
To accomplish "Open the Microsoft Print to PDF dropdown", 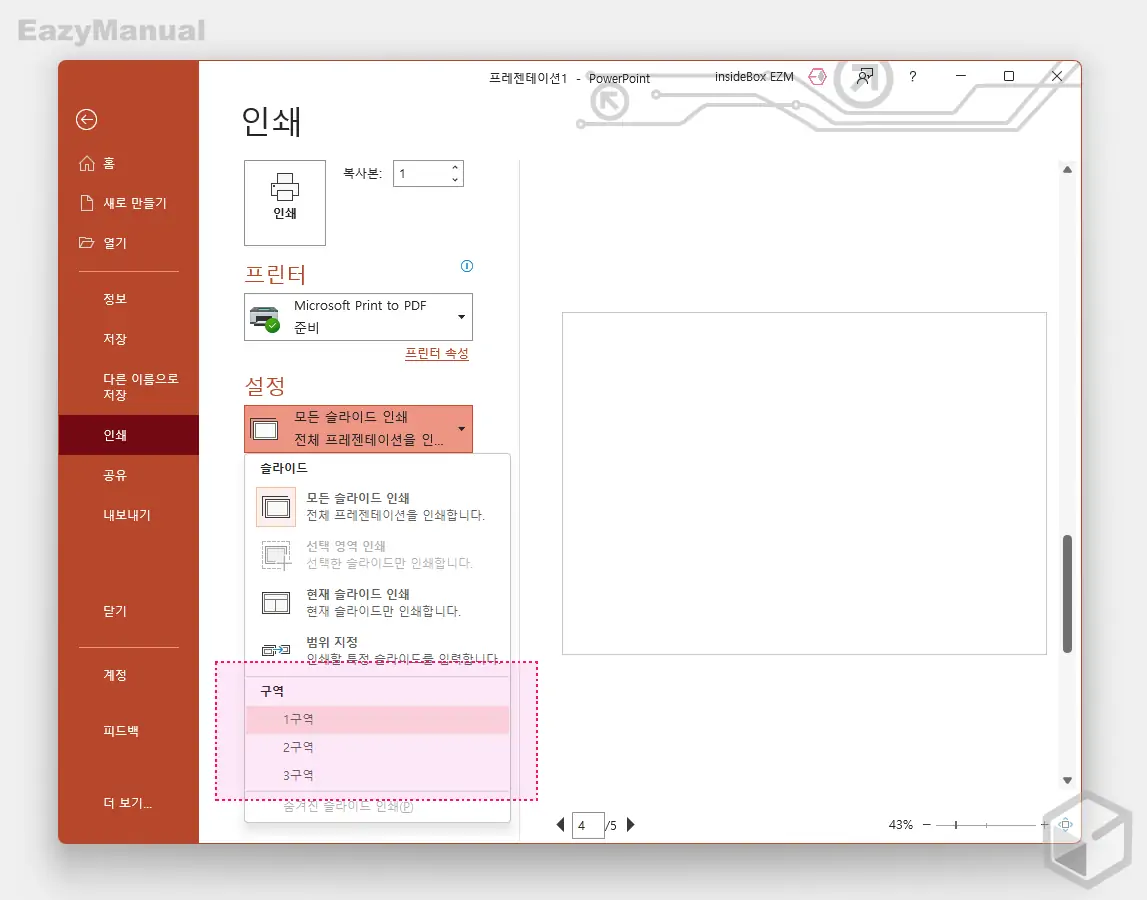I will coord(358,317).
